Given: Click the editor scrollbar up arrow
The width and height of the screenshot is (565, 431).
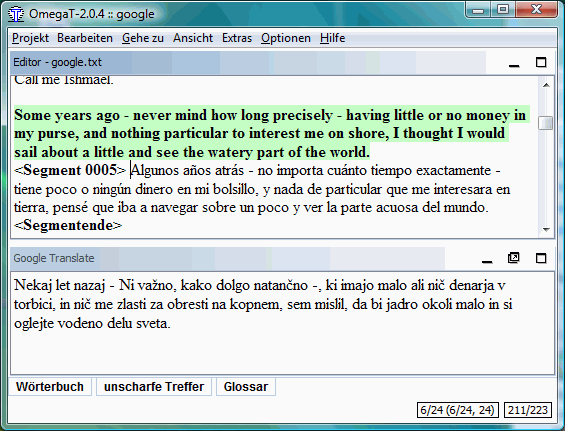Looking at the screenshot, I should pos(546,85).
